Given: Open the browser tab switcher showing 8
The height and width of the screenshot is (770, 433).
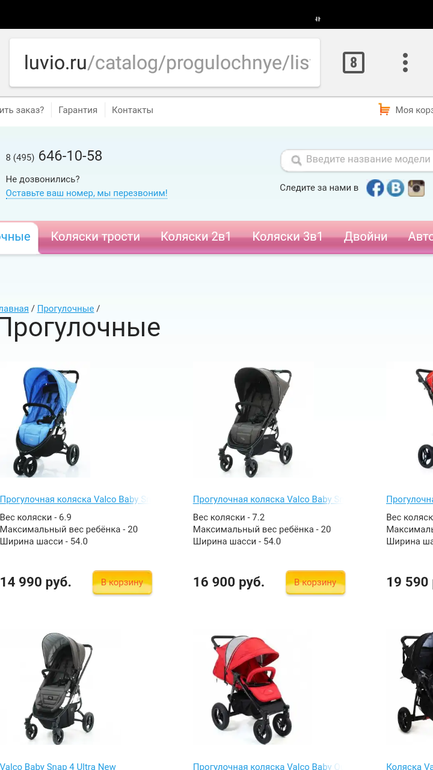Looking at the screenshot, I should click(353, 62).
